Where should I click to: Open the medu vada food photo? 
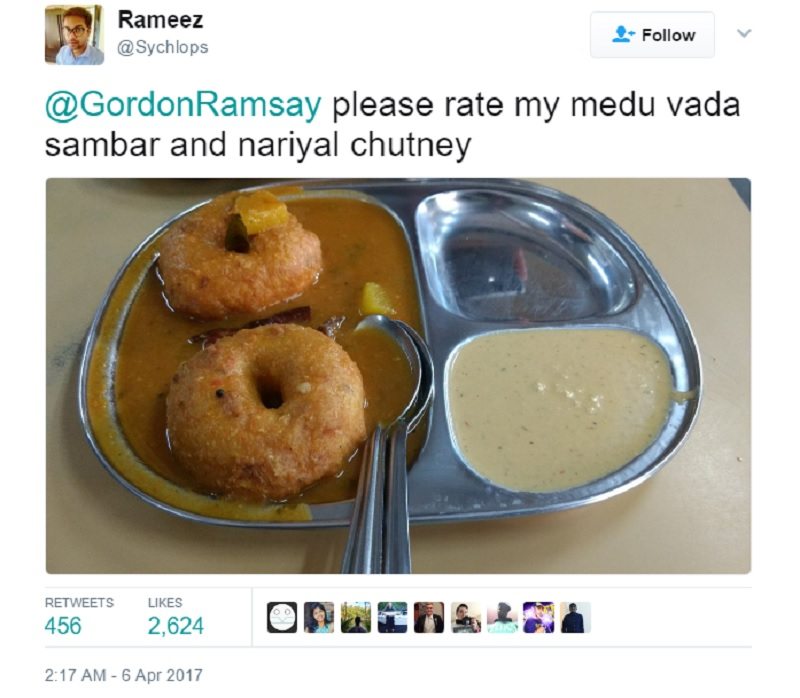[398, 376]
